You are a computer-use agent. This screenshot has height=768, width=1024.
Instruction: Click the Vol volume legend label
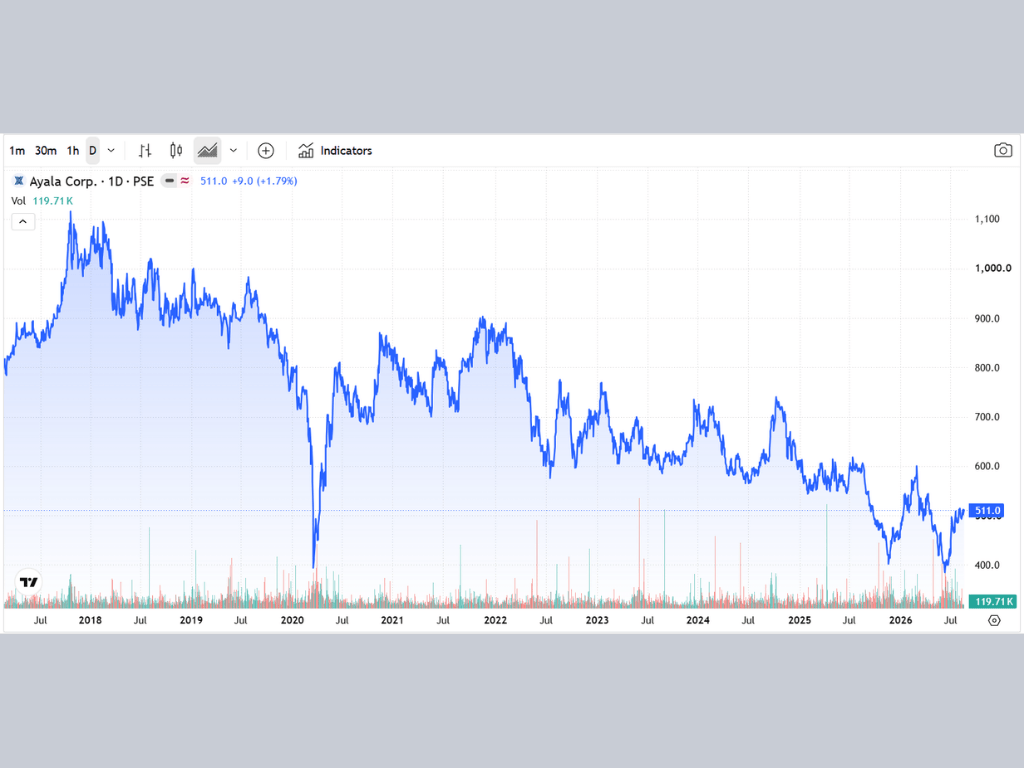point(18,201)
